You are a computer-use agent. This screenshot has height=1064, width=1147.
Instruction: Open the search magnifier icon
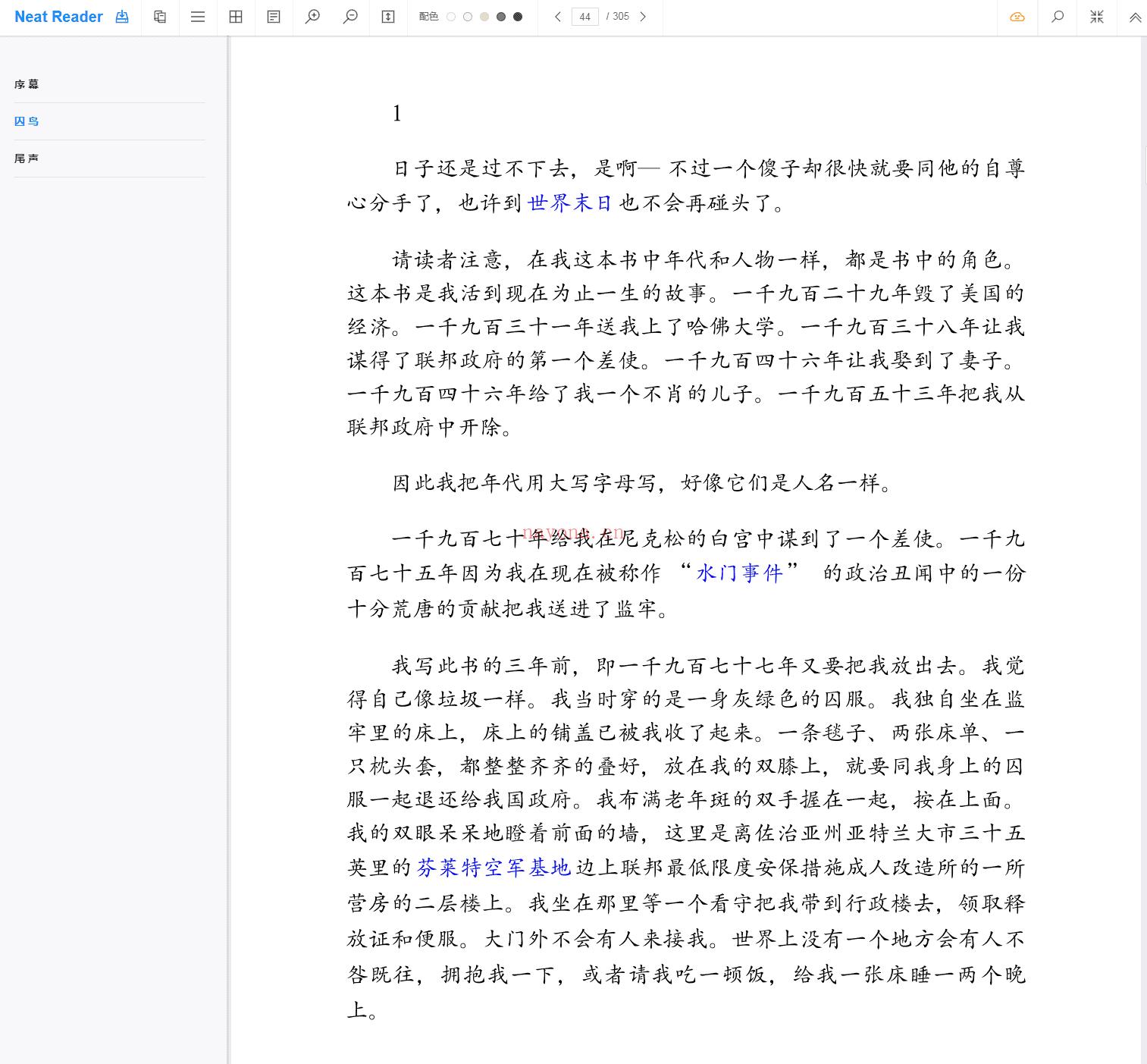1058,17
